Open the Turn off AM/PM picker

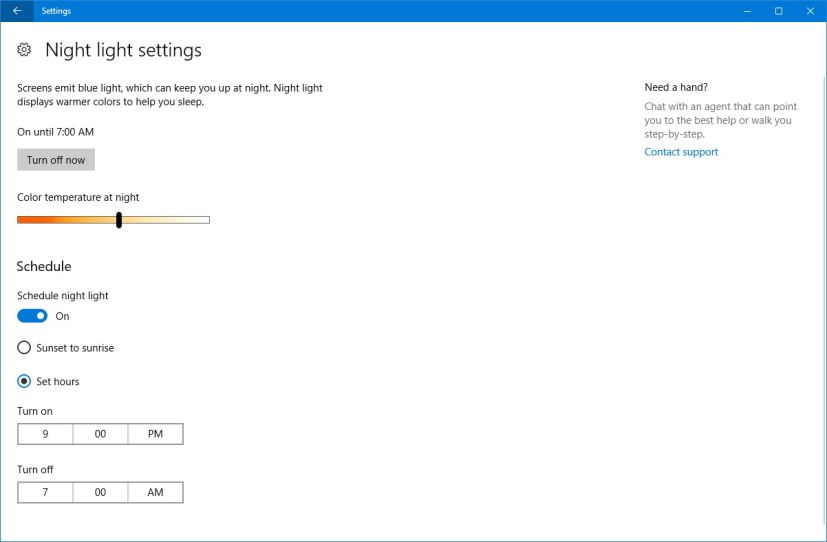155,492
